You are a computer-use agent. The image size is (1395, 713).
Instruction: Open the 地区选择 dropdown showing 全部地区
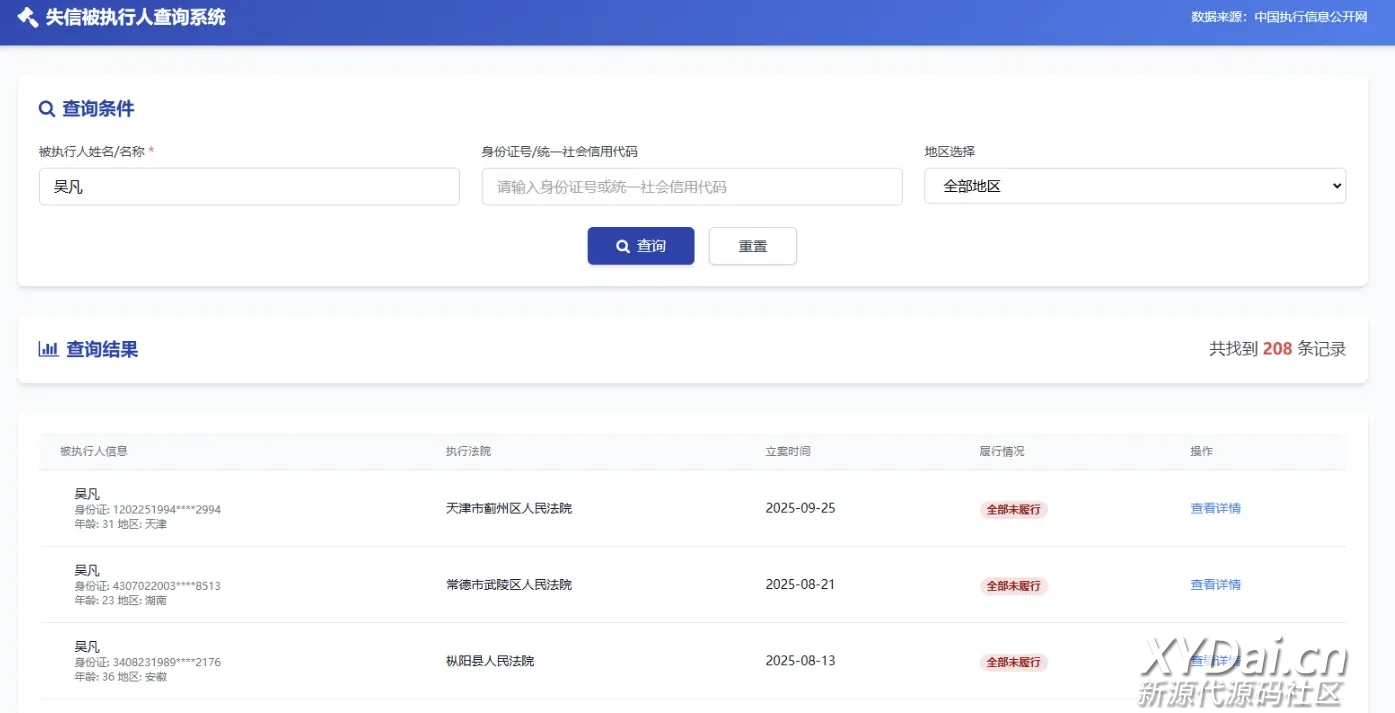coord(1134,186)
